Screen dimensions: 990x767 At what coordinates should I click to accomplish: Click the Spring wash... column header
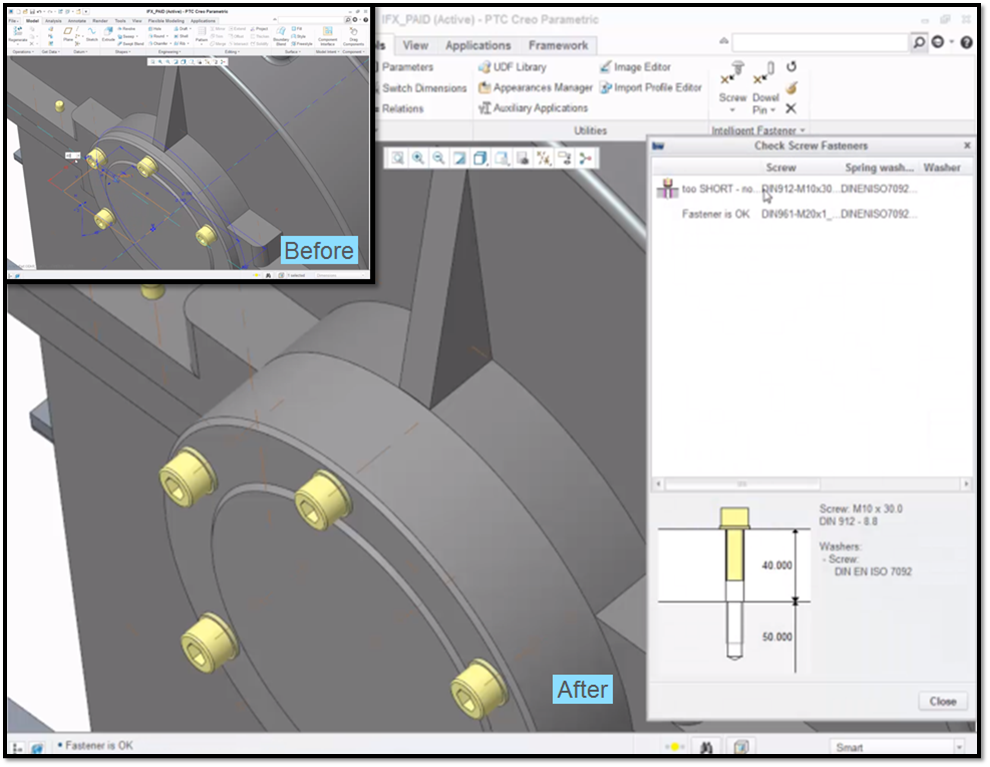880,167
